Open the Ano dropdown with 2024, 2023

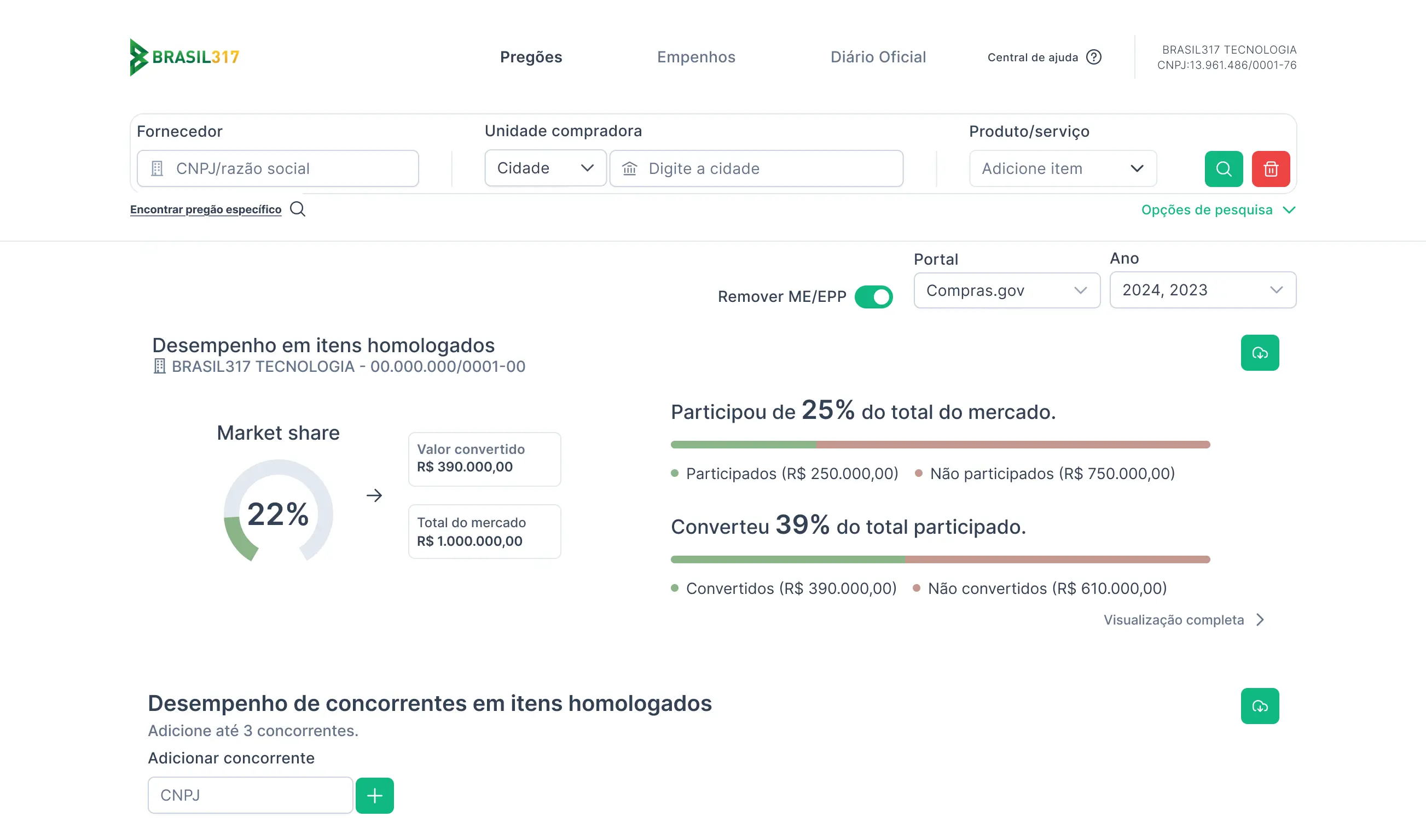(x=1202, y=290)
